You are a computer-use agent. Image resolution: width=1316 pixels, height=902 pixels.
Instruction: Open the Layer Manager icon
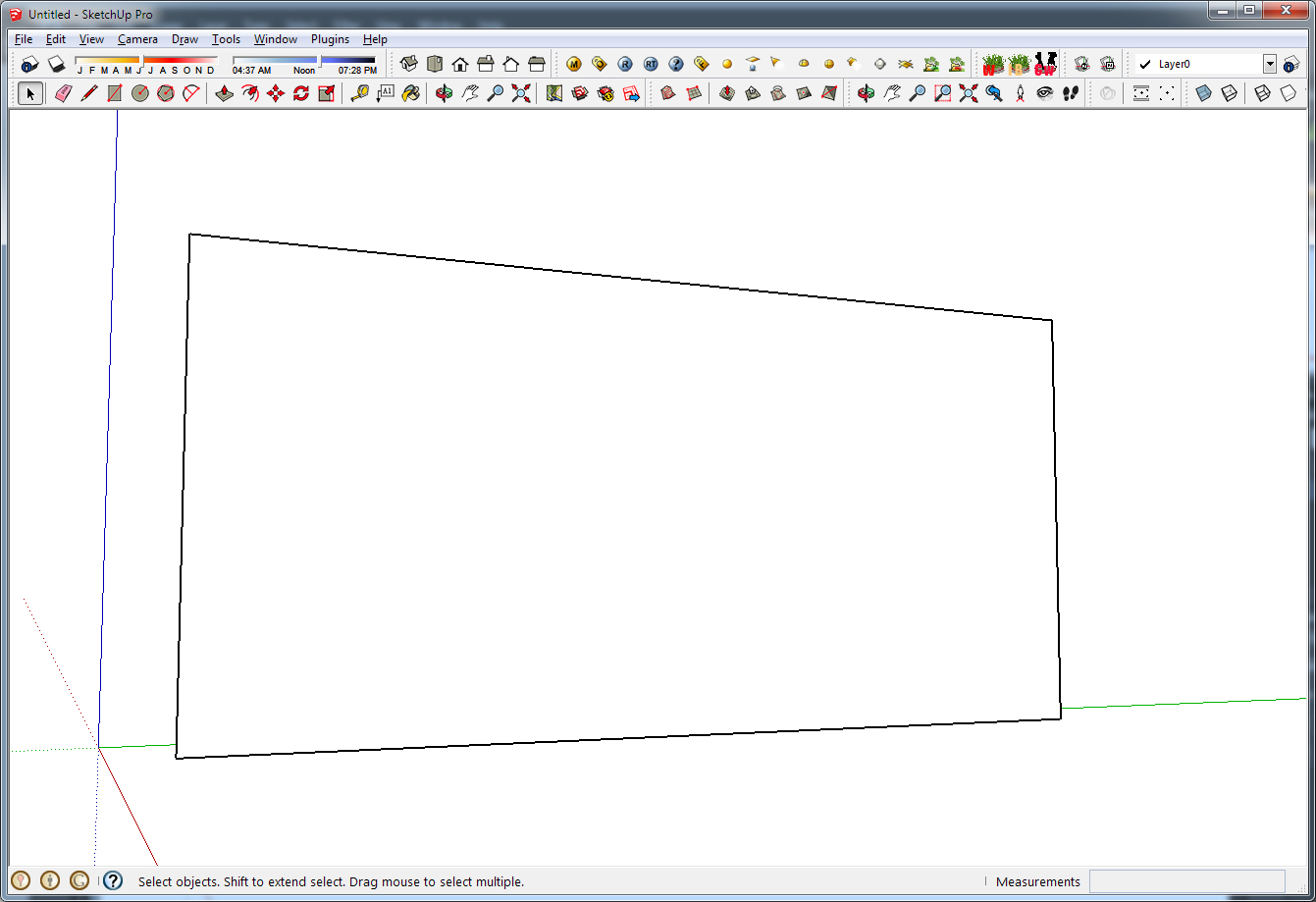coord(1291,64)
